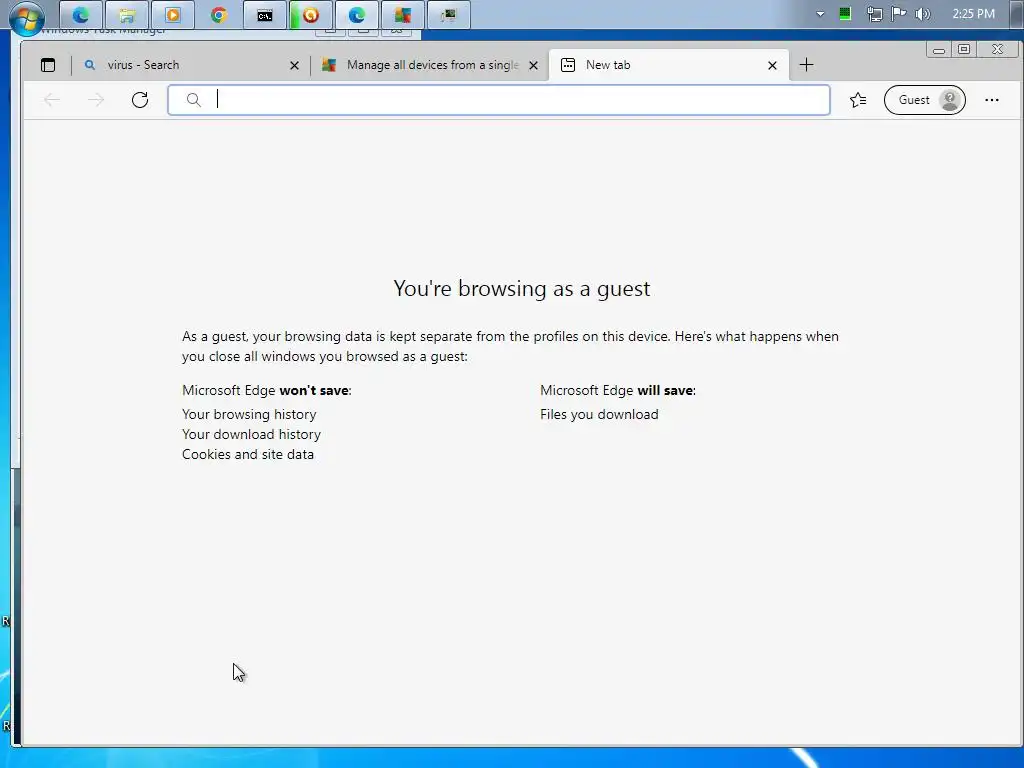Go back with the back arrow
Image resolution: width=1024 pixels, height=768 pixels.
click(x=52, y=100)
